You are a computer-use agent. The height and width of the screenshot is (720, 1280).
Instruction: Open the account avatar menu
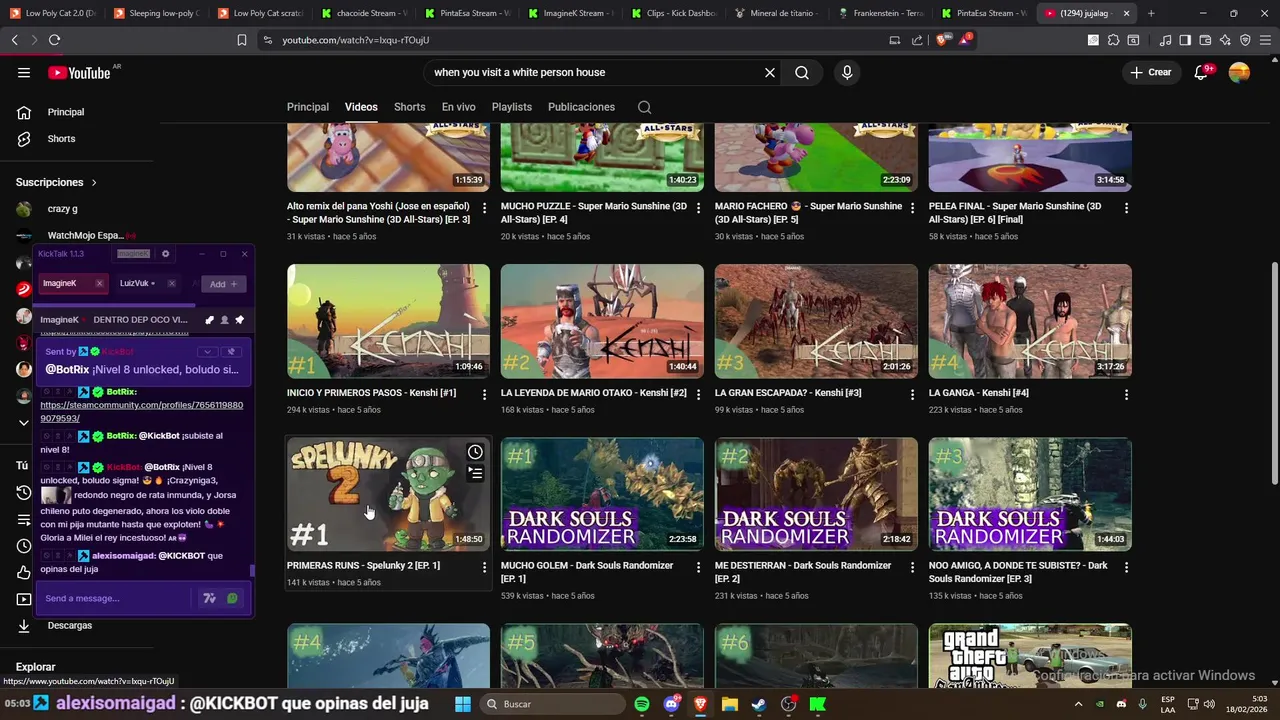pyautogui.click(x=1239, y=72)
